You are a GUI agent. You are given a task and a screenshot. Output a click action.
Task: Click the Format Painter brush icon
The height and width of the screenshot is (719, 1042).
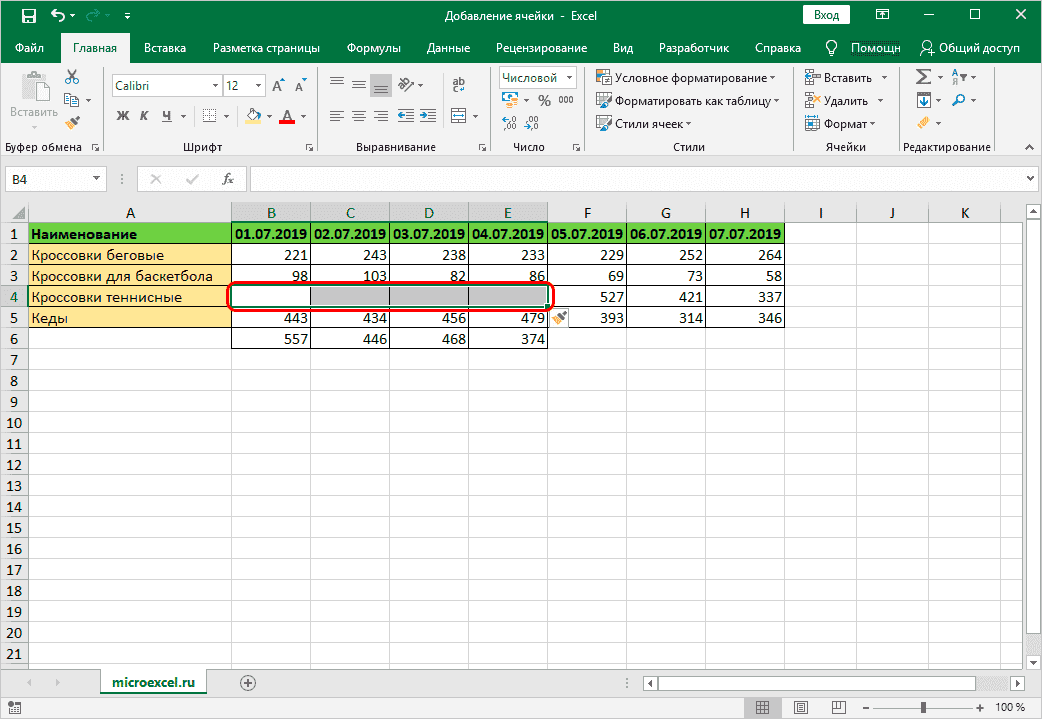pos(72,122)
